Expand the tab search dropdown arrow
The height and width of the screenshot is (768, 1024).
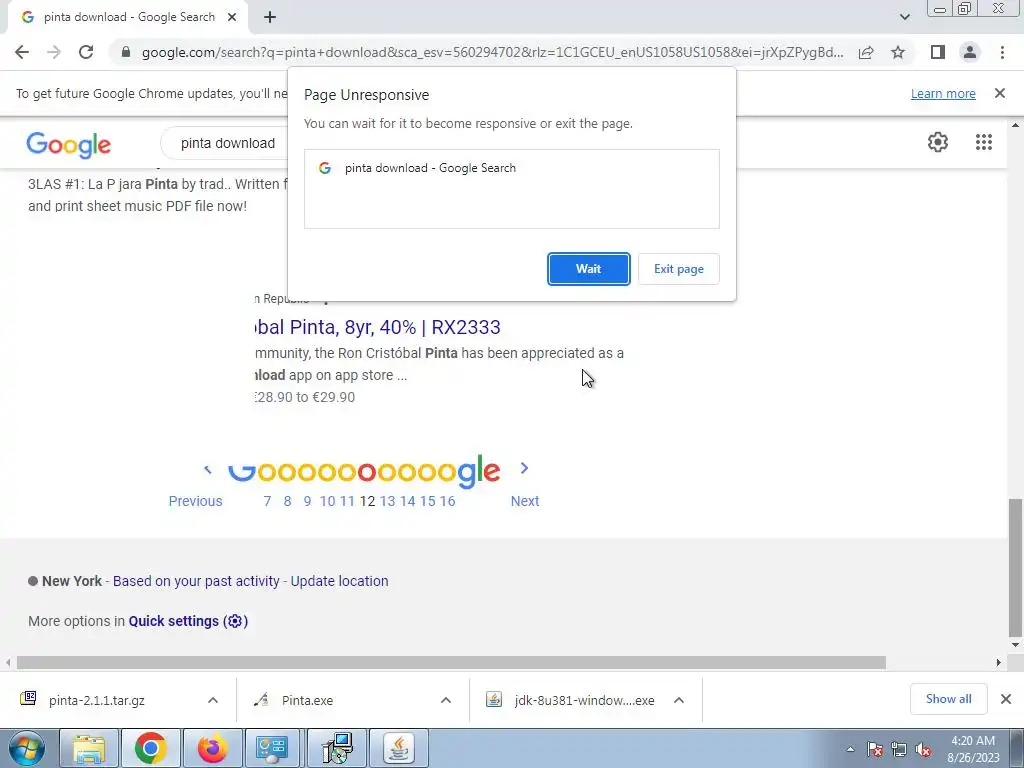(904, 17)
